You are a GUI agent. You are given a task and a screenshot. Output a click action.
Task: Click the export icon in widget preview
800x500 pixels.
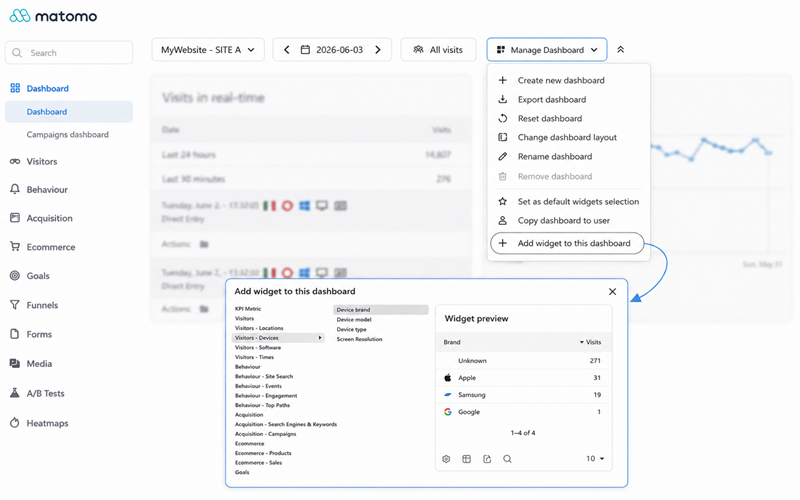487,459
